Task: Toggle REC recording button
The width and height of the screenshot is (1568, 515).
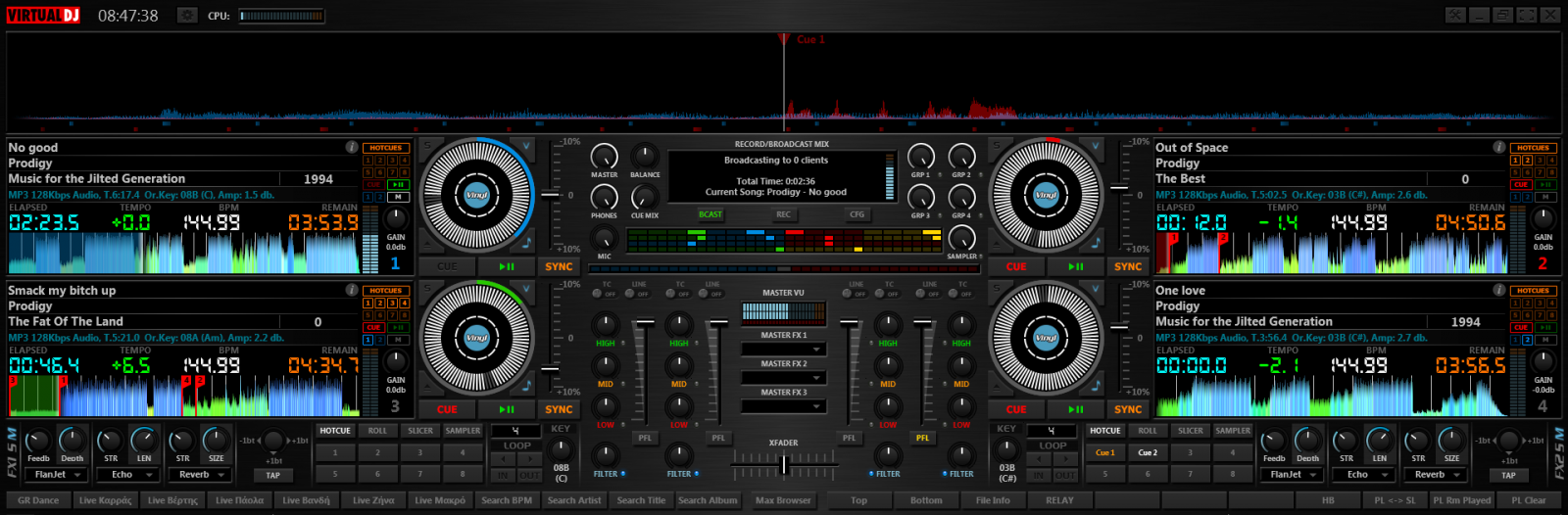Action: tap(783, 214)
